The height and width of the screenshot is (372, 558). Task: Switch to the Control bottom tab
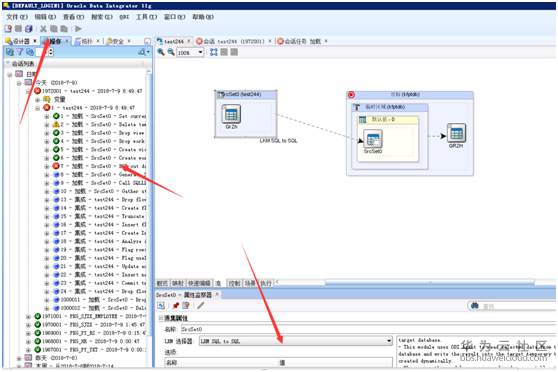234,283
